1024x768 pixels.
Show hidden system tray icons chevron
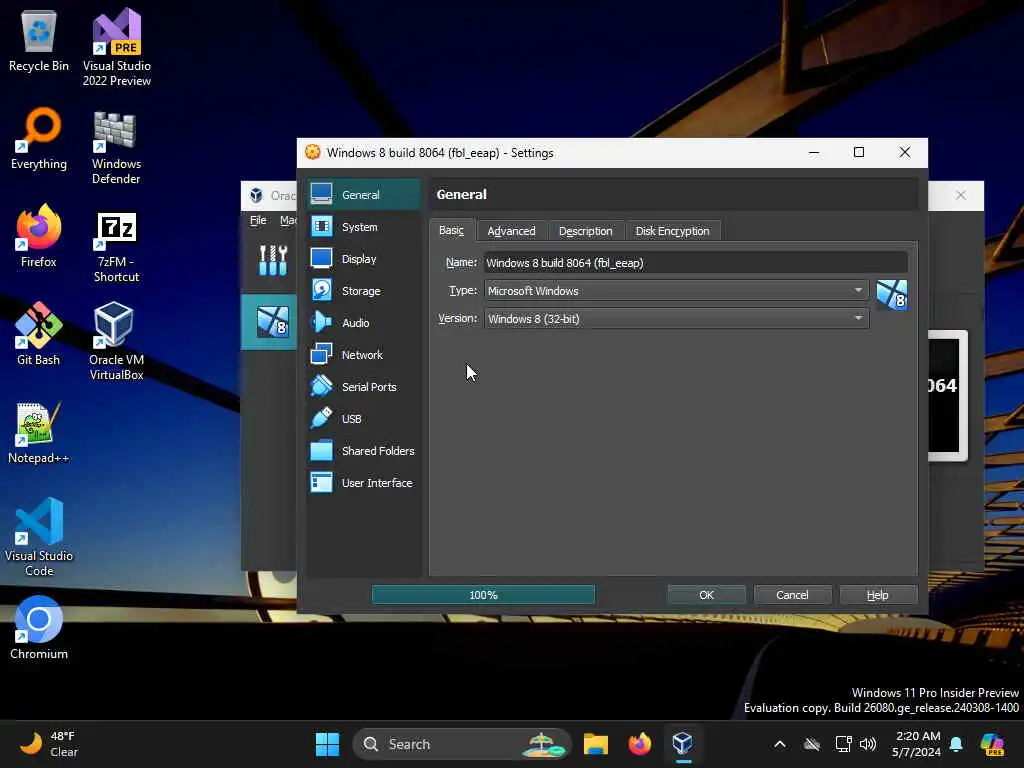tap(780, 744)
